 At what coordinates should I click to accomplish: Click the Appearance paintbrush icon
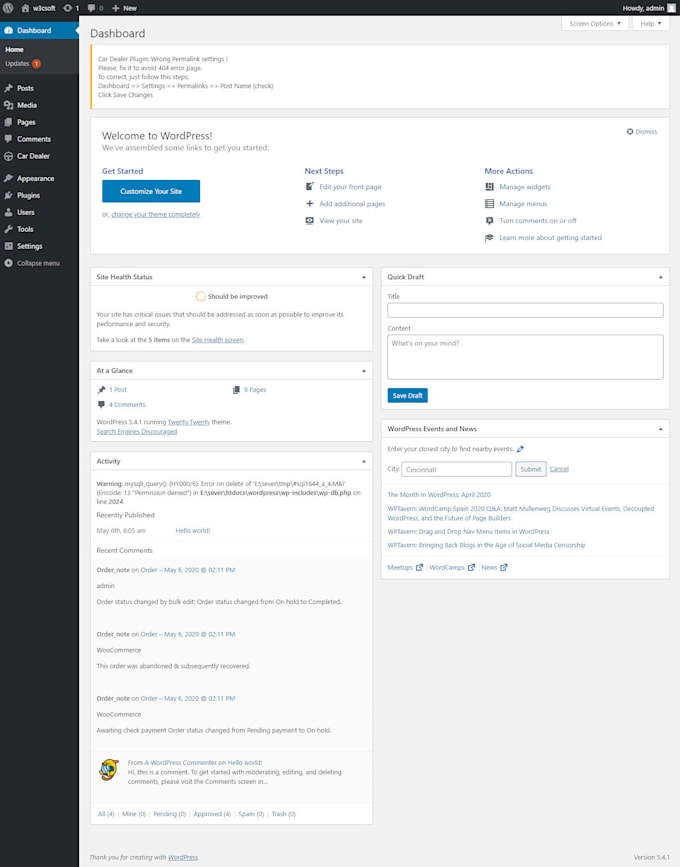point(8,178)
